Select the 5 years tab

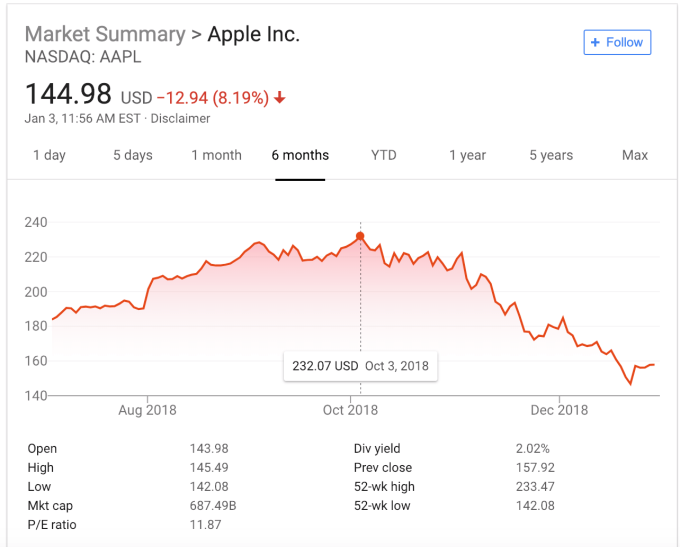[x=551, y=155]
